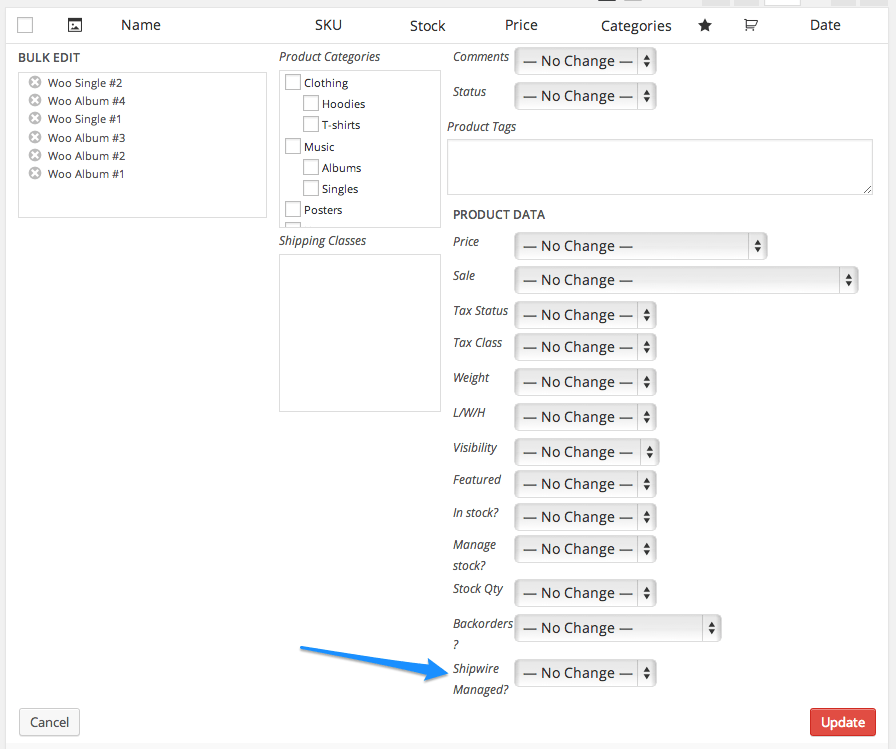Open the Price dropdown under Product Data
Image resolution: width=896 pixels, height=749 pixels.
[640, 245]
